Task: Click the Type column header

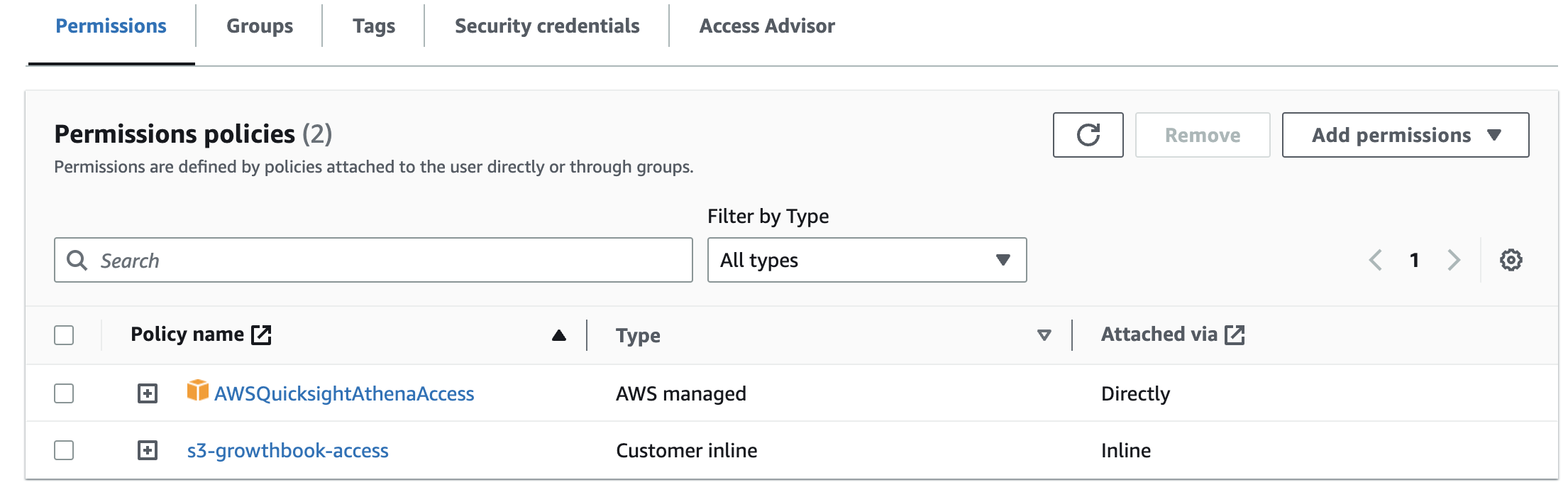Action: pyautogui.click(x=638, y=335)
